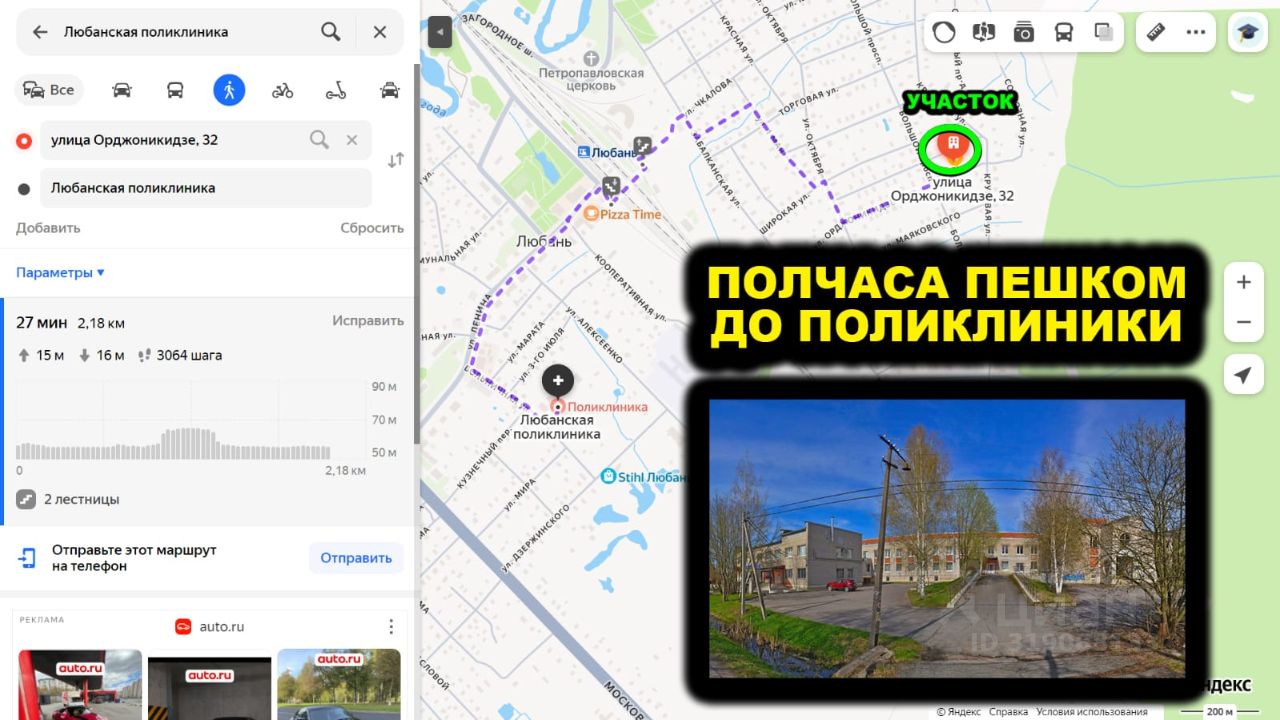Click the stairs marker near Любань station
The height and width of the screenshot is (720, 1280).
point(643,145)
